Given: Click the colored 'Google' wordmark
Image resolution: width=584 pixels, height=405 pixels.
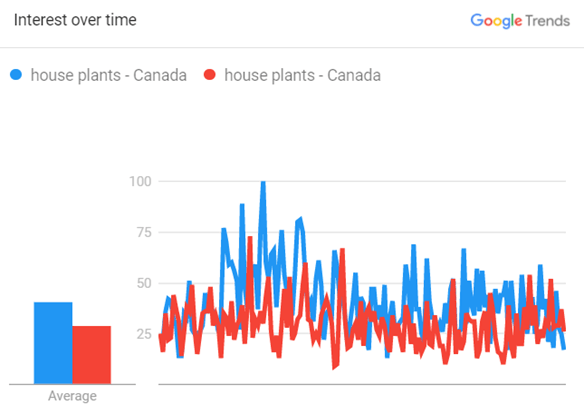Looking at the screenshot, I should pyautogui.click(x=496, y=21).
